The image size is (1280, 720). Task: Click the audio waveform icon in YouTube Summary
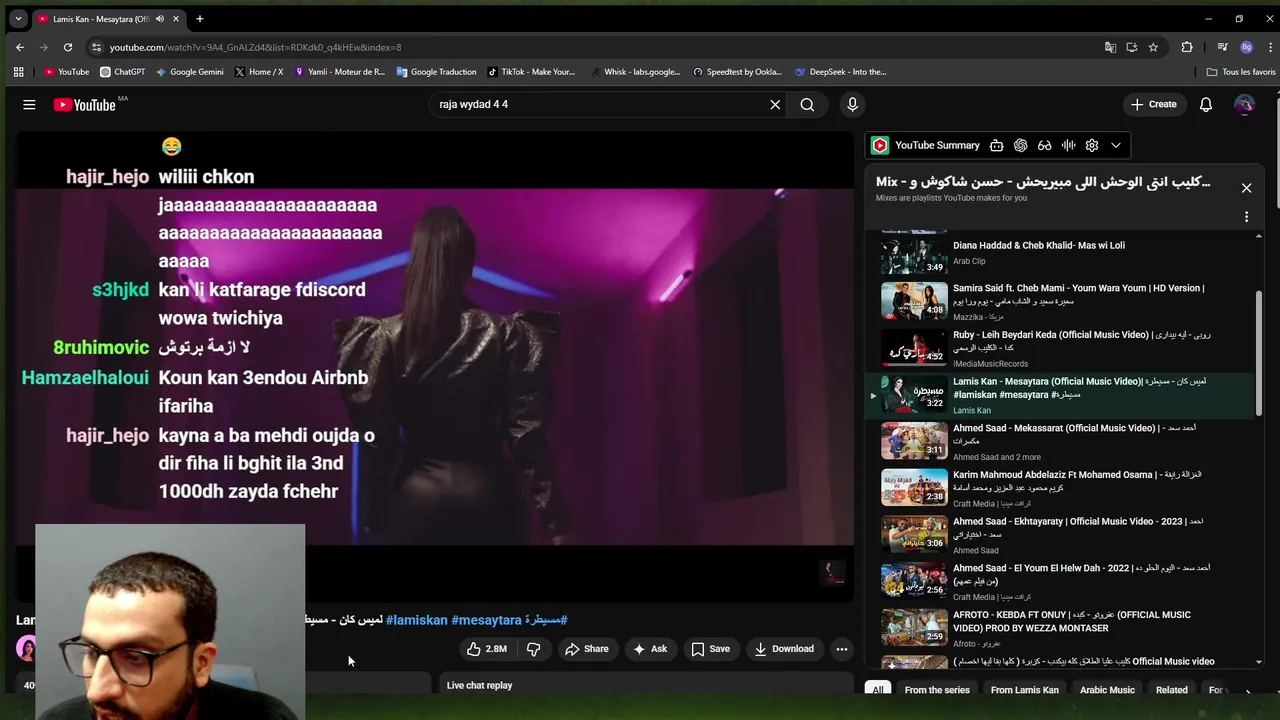point(1068,145)
